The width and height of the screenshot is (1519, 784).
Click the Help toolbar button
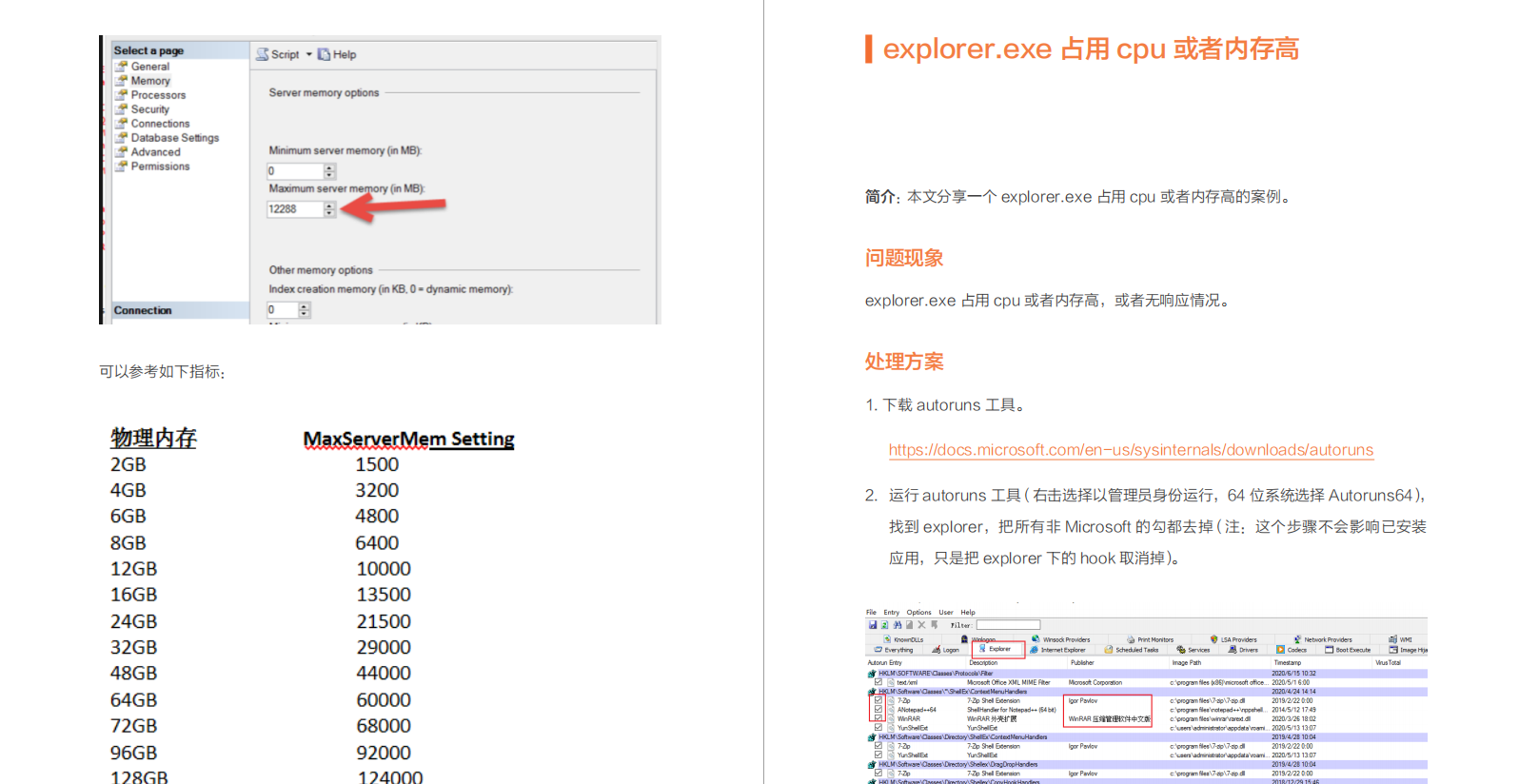(337, 54)
